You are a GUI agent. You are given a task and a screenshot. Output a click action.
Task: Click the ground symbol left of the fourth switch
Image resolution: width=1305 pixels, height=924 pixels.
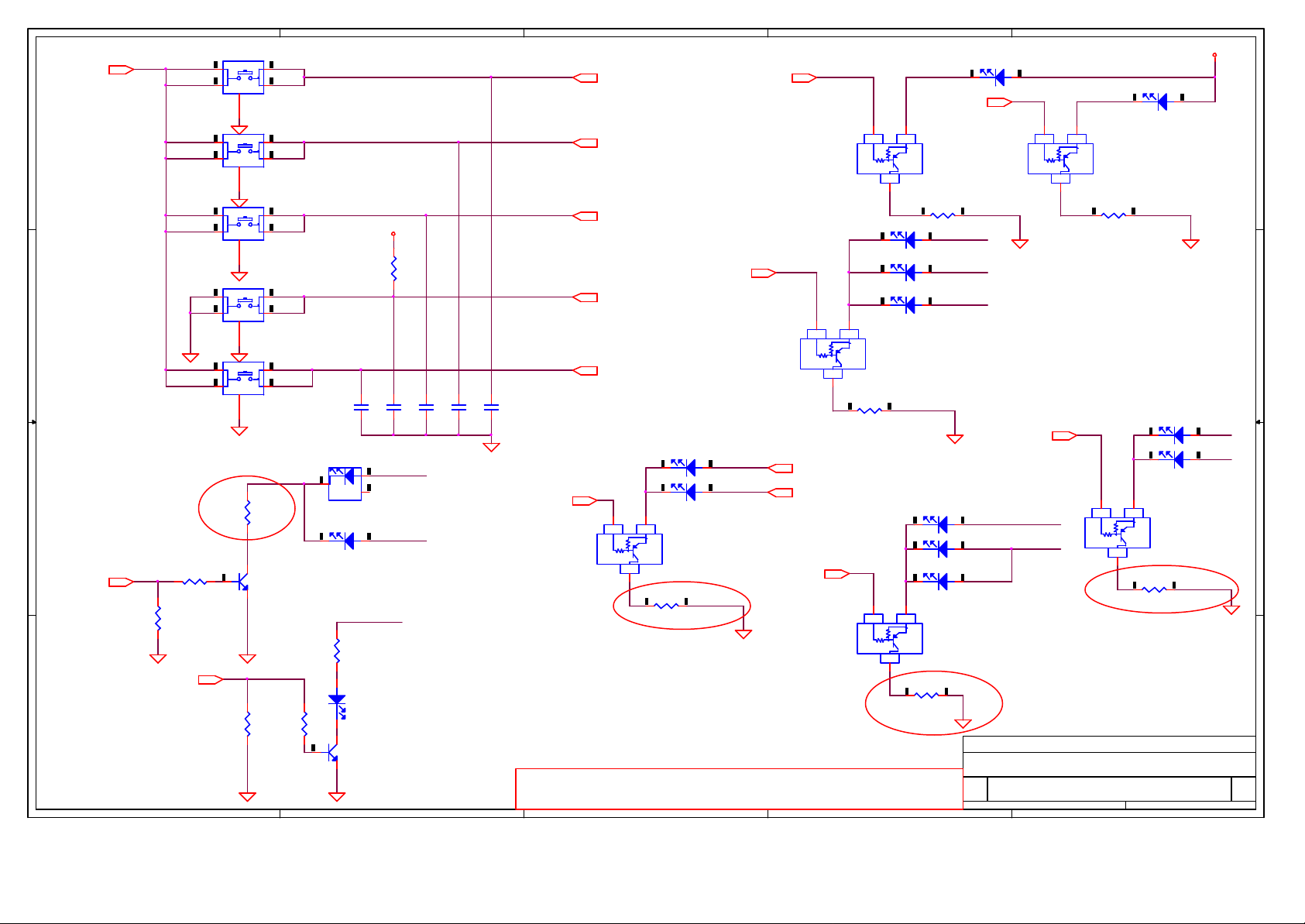(191, 358)
